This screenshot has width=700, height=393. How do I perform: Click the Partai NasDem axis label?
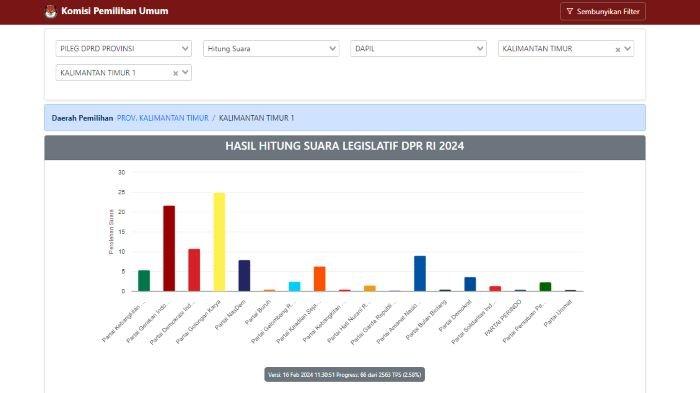tap(230, 315)
